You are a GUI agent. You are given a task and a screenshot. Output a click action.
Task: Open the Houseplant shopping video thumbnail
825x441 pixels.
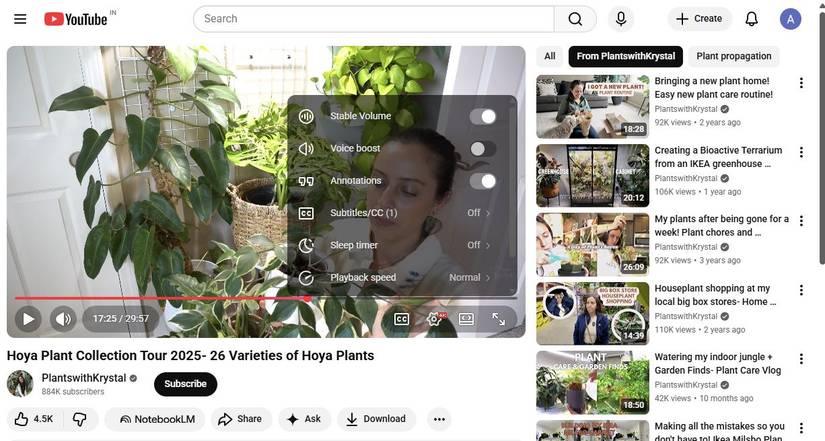pyautogui.click(x=592, y=314)
